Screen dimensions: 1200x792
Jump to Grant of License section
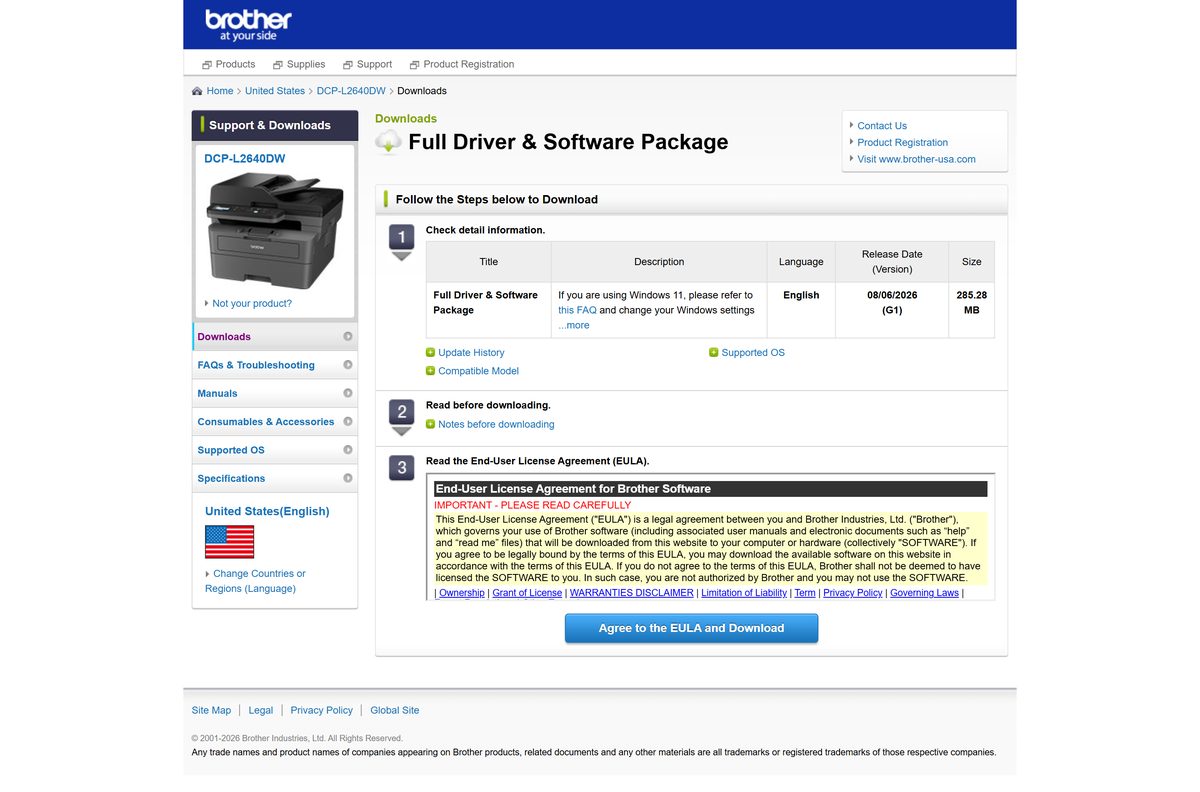point(527,593)
